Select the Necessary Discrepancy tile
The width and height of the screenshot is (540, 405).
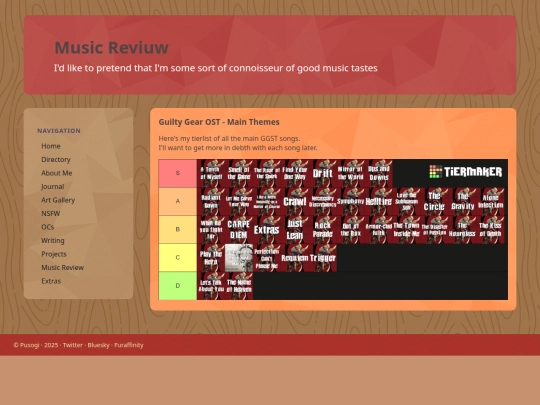click(x=323, y=201)
